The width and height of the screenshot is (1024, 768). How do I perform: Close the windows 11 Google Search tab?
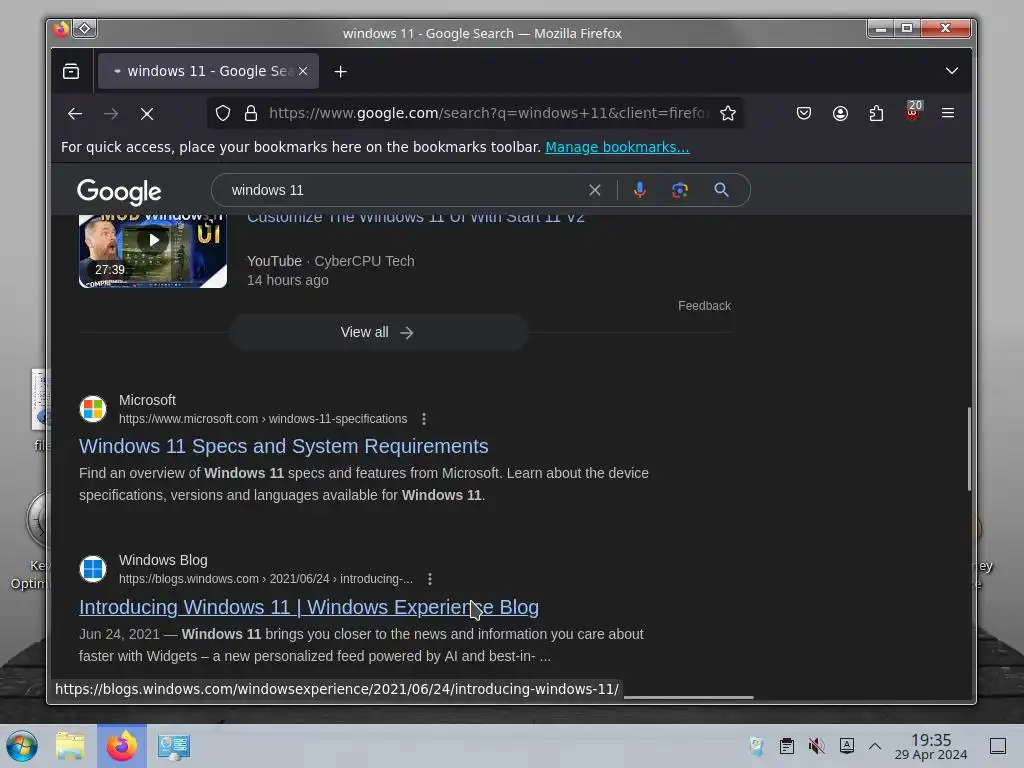point(303,71)
